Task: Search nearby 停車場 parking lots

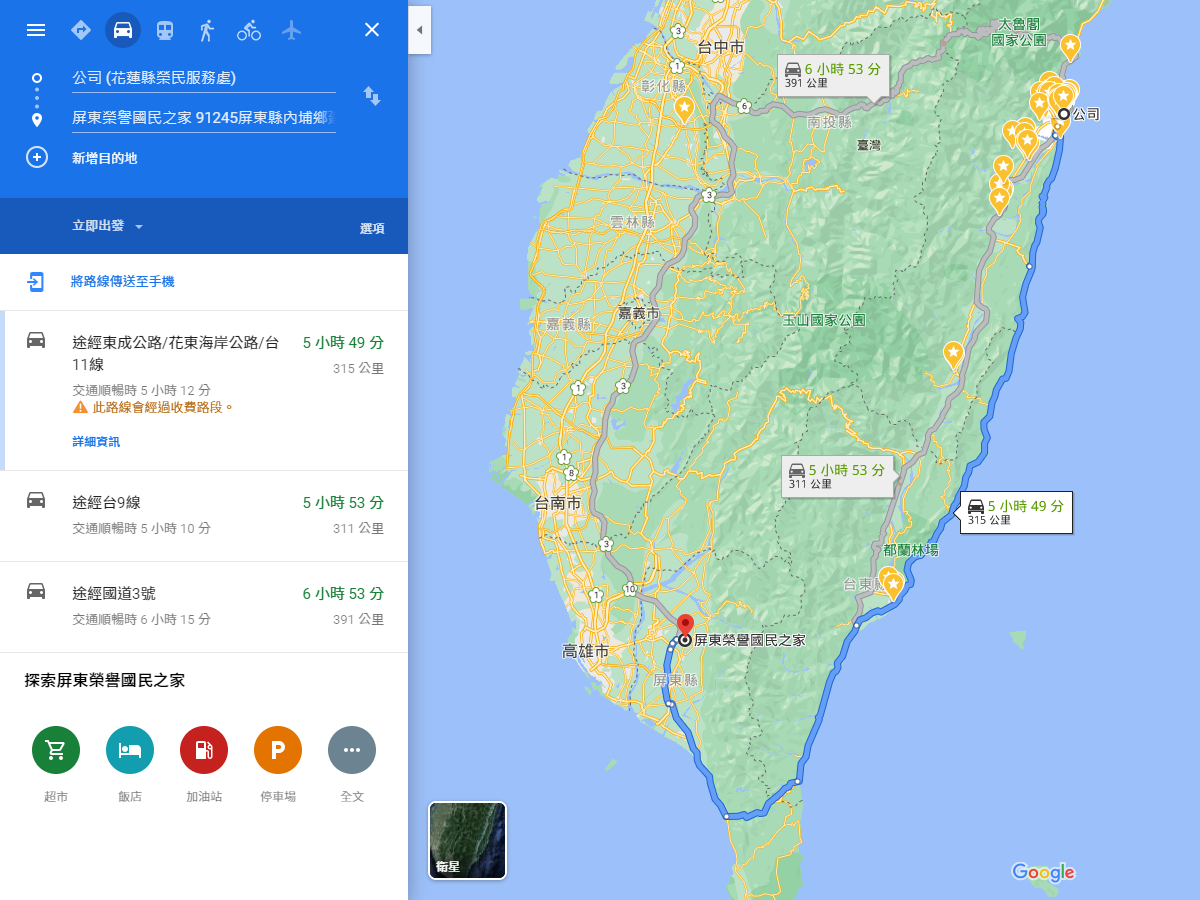Action: [278, 750]
